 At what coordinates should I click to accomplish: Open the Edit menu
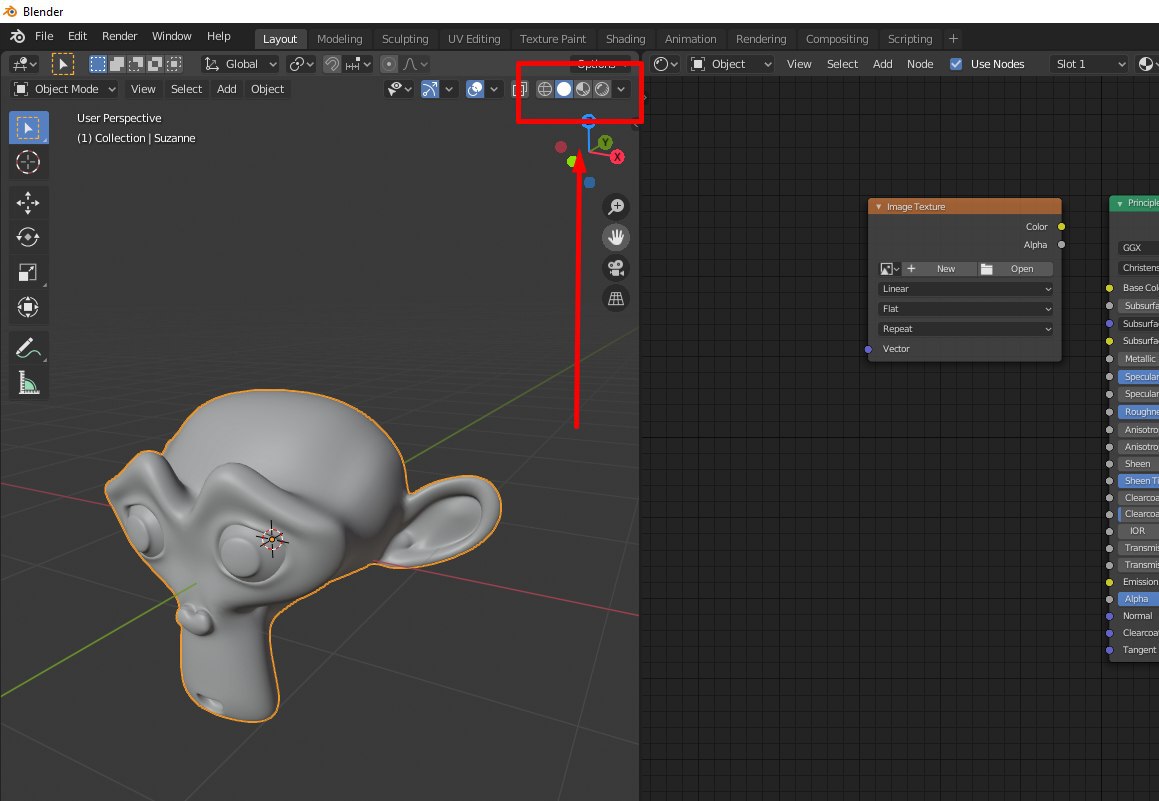click(78, 36)
